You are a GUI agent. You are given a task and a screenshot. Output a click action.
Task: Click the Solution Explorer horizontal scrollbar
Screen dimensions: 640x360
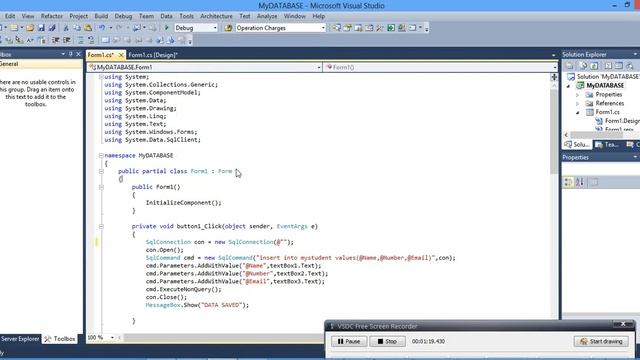[597, 135]
